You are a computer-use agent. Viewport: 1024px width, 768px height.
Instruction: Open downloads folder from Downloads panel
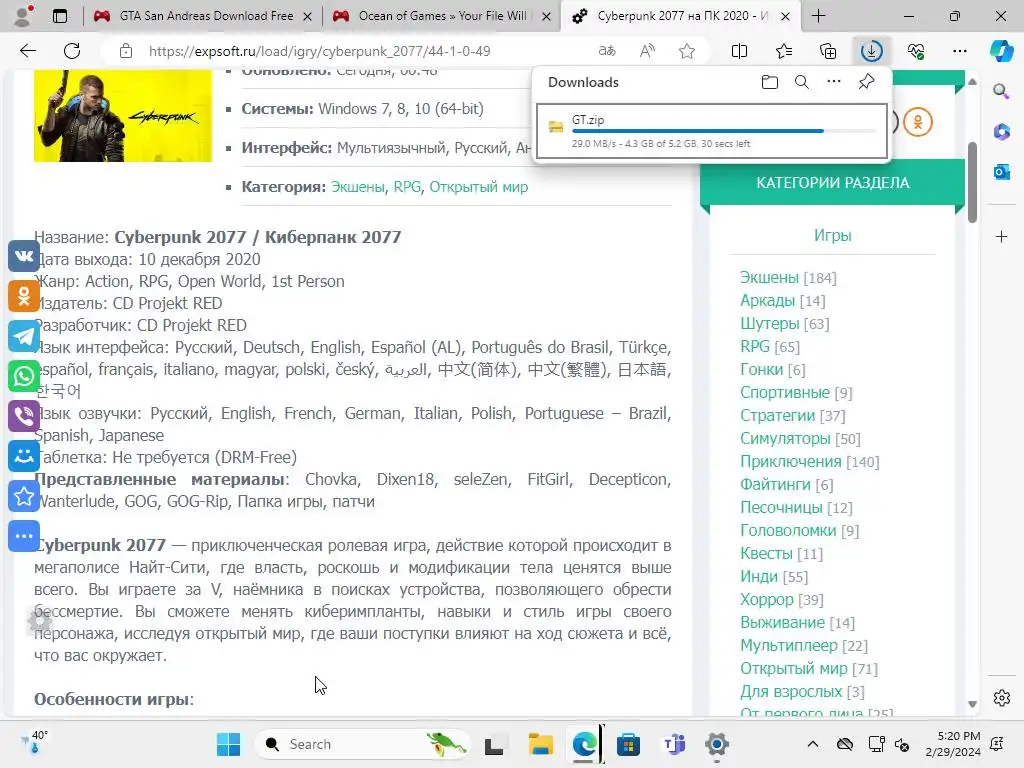click(x=769, y=82)
